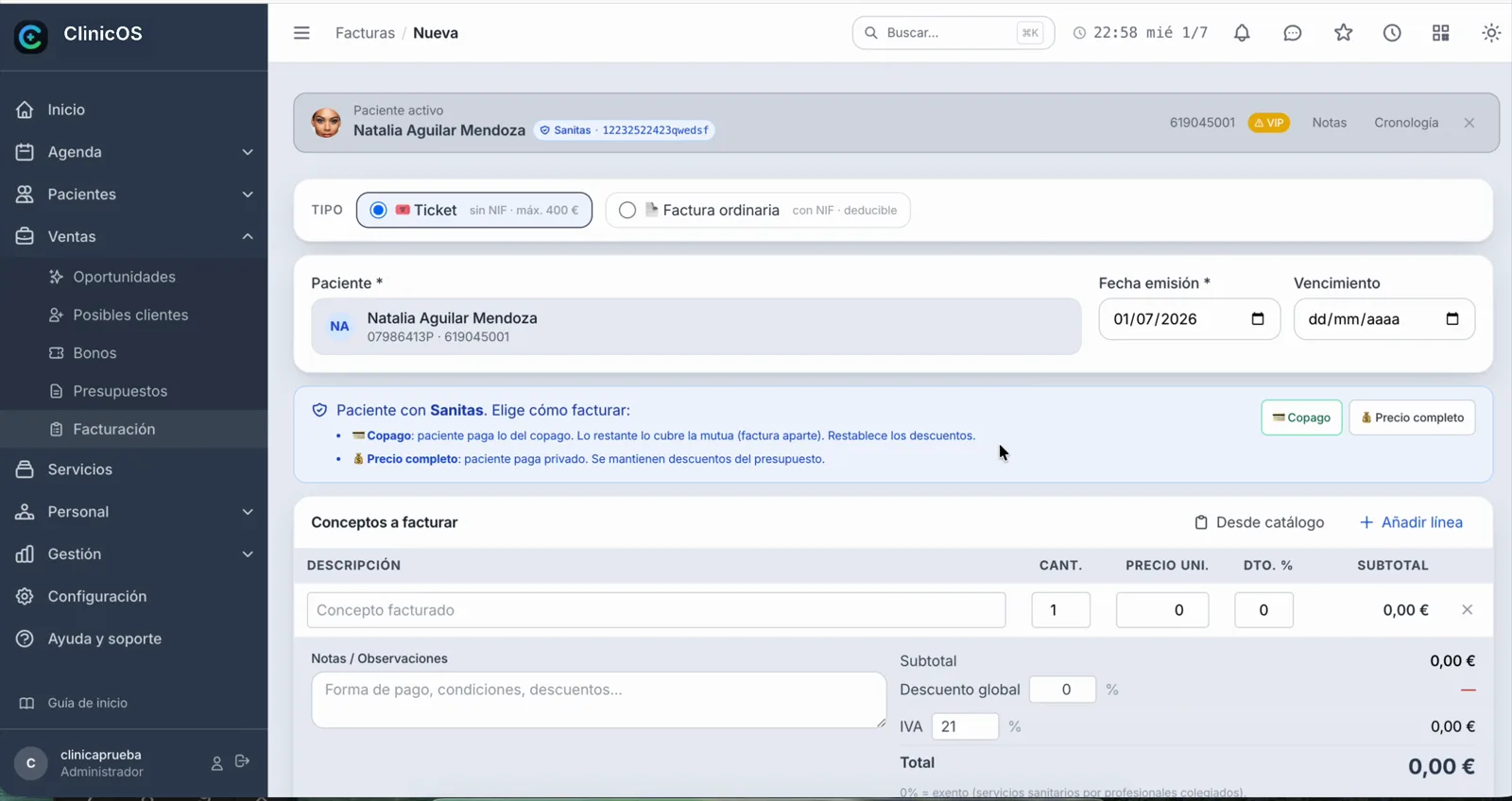
Task: Click the IVA percent field
Action: tap(965, 726)
